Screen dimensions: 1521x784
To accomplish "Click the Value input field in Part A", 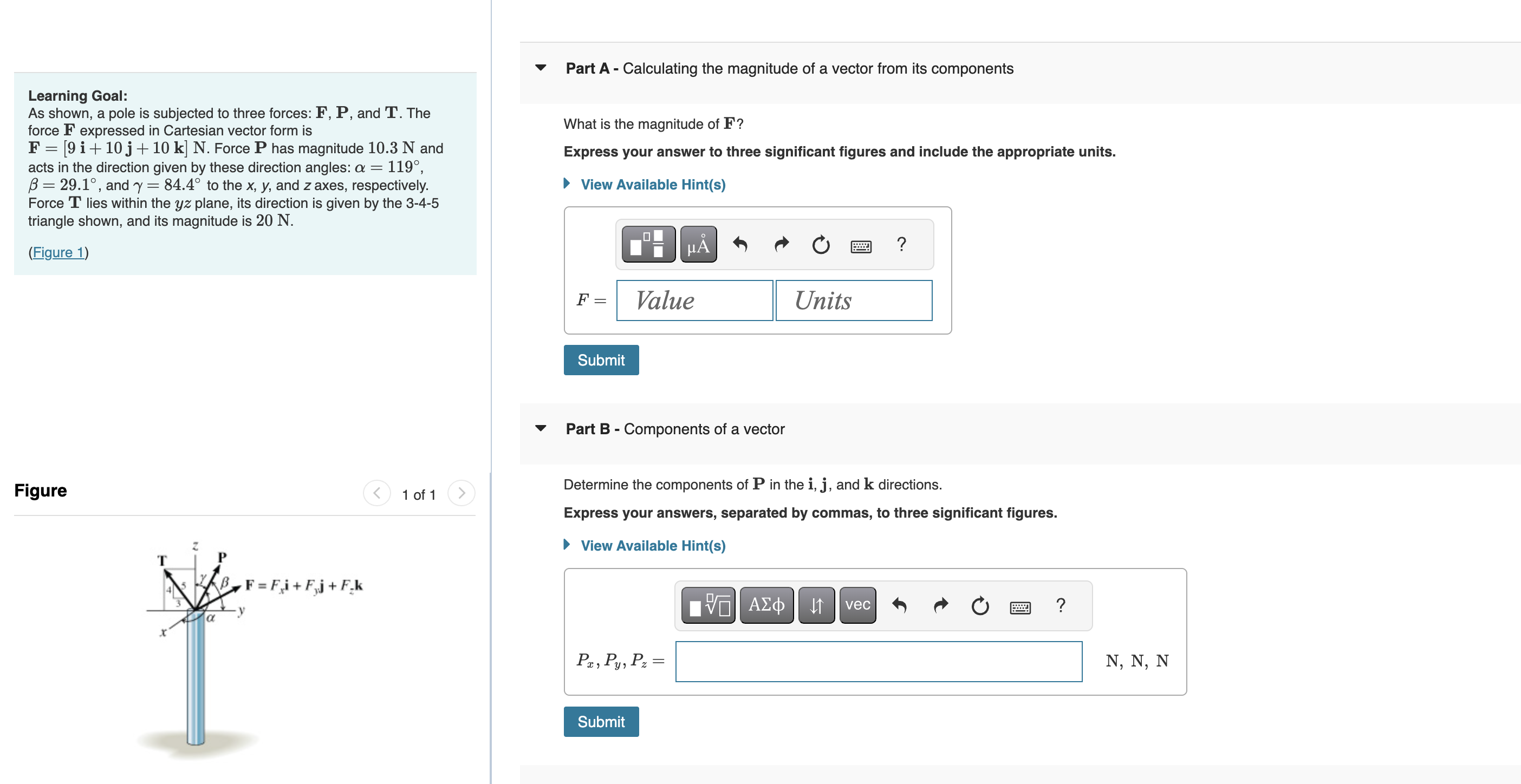I will coord(694,300).
